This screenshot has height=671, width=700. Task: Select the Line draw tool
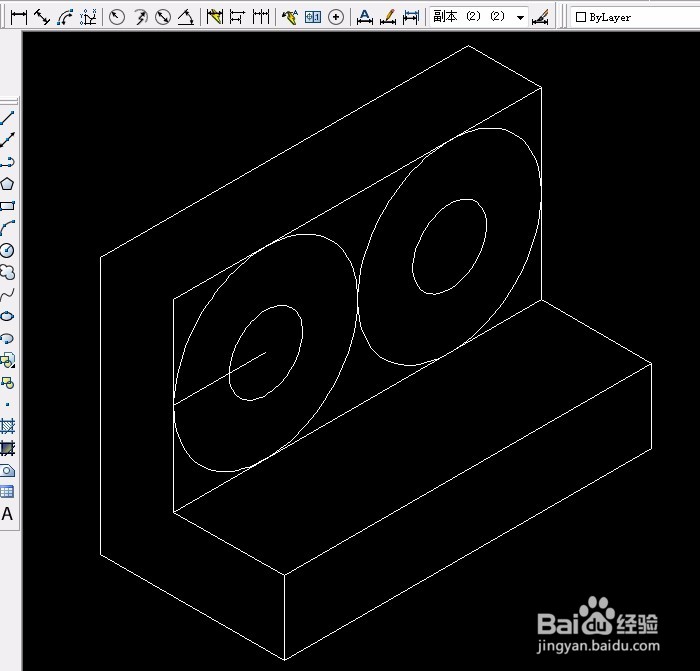tap(8, 118)
